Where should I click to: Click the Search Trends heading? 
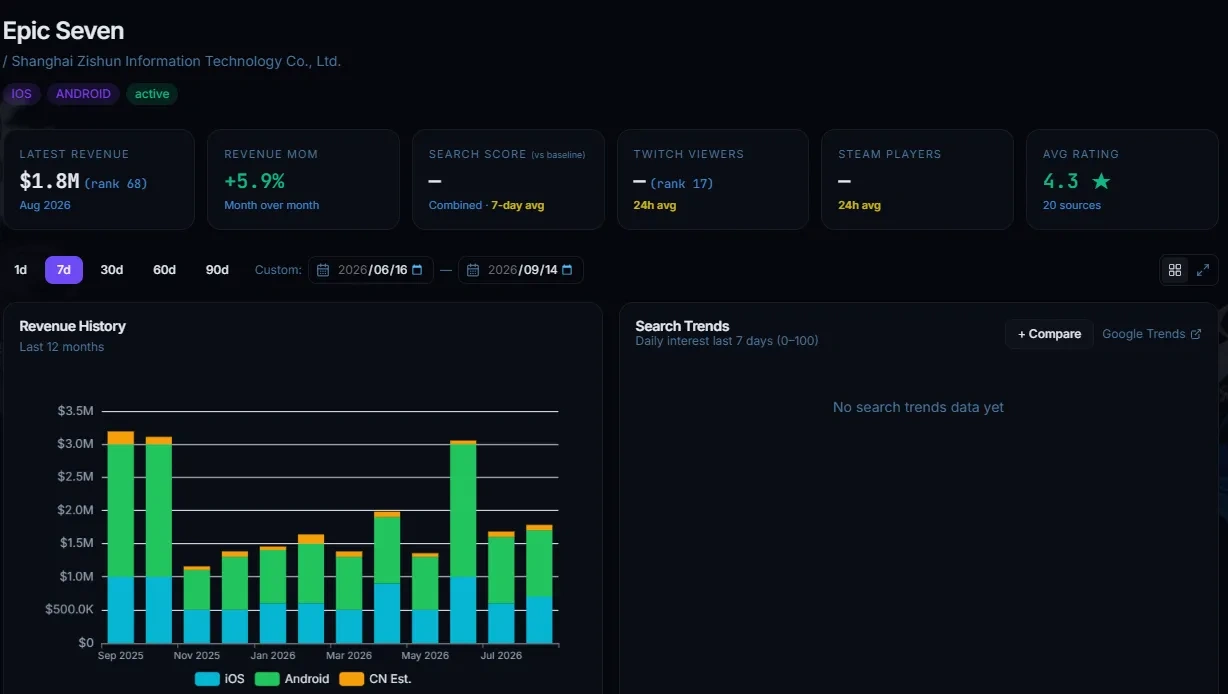[682, 326]
